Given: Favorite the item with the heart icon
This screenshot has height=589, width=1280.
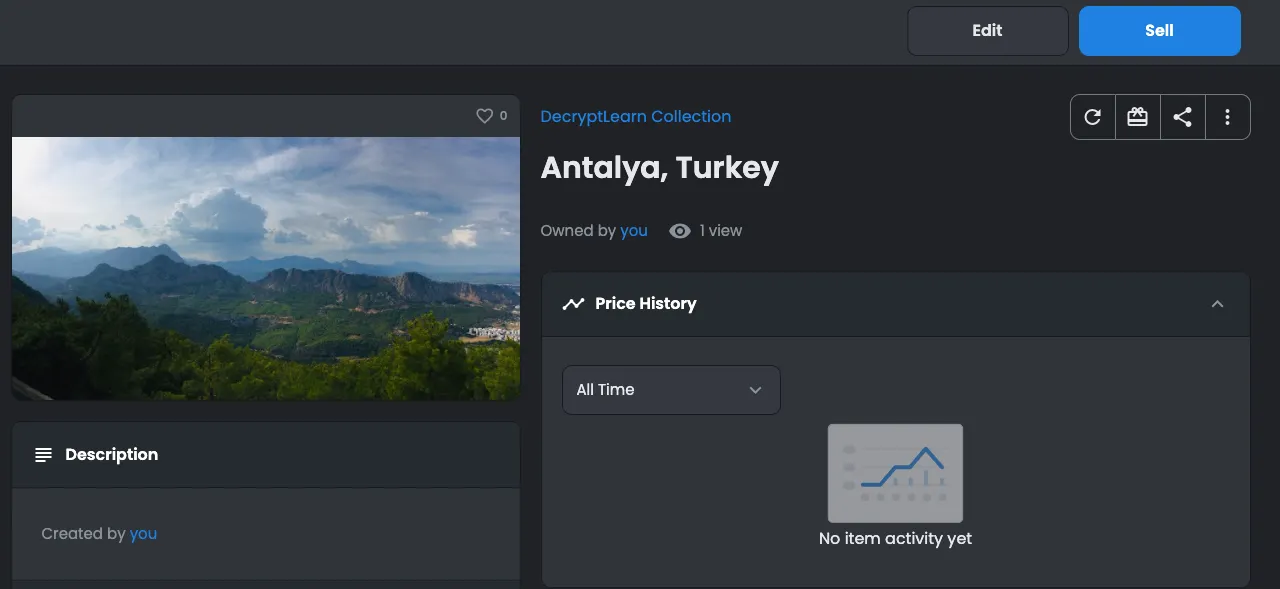Looking at the screenshot, I should 485,116.
